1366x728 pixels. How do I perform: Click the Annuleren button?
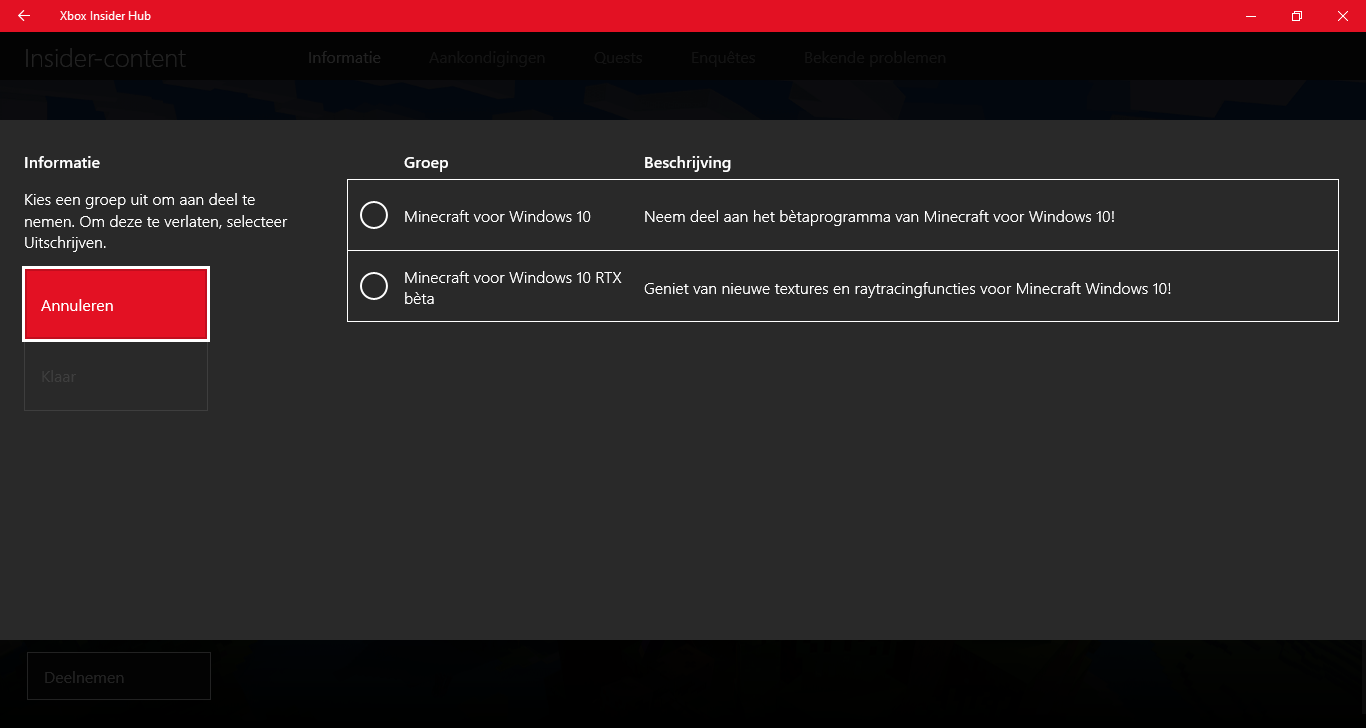[116, 305]
